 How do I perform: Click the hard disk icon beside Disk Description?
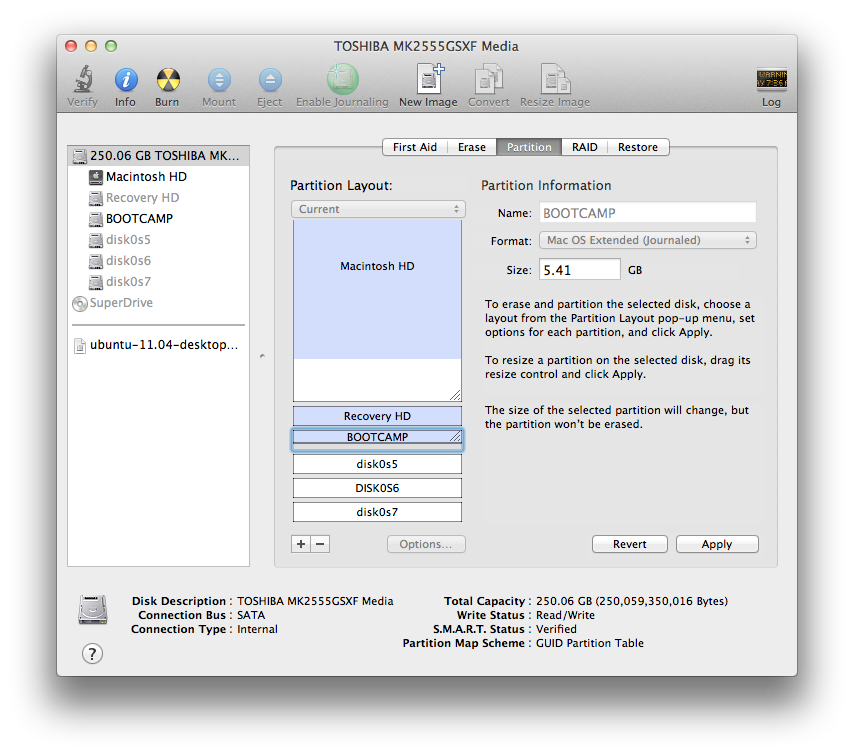pos(93,609)
